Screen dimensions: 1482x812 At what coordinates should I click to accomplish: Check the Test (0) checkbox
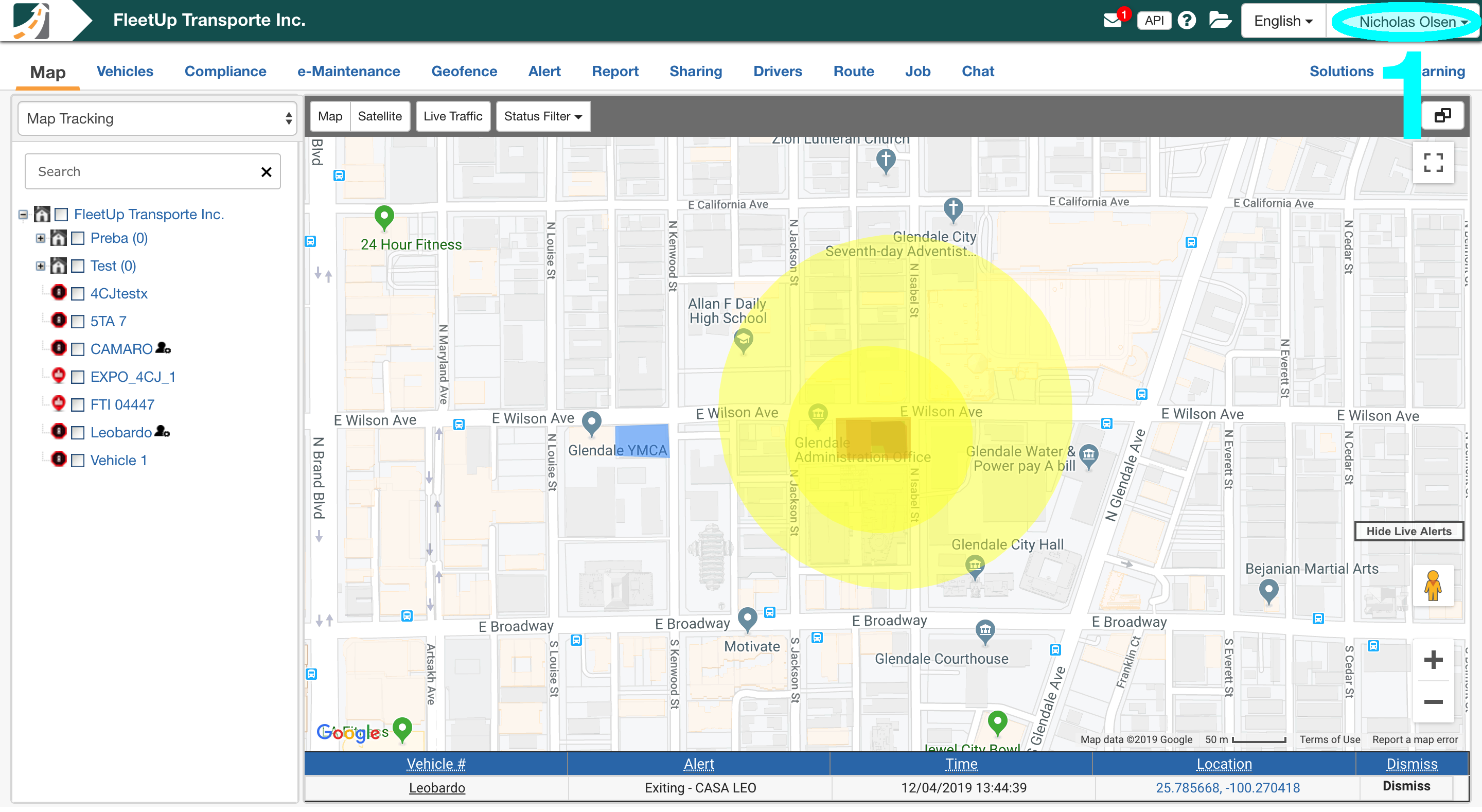[x=78, y=266]
